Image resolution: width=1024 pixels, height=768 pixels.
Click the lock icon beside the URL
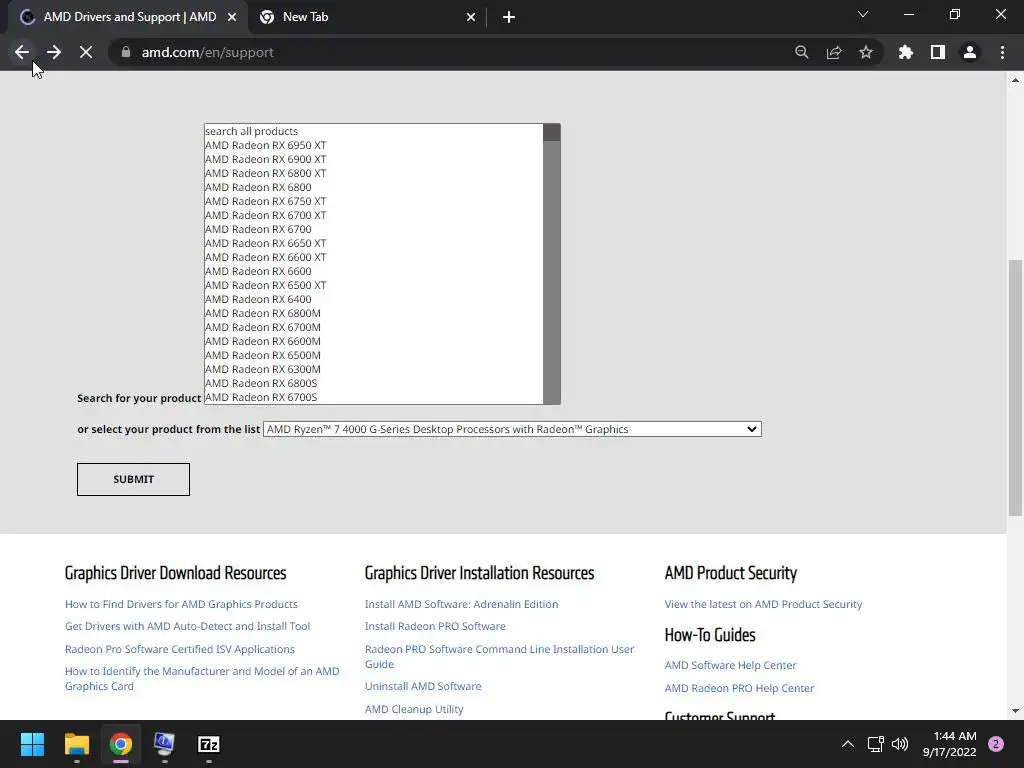126,52
